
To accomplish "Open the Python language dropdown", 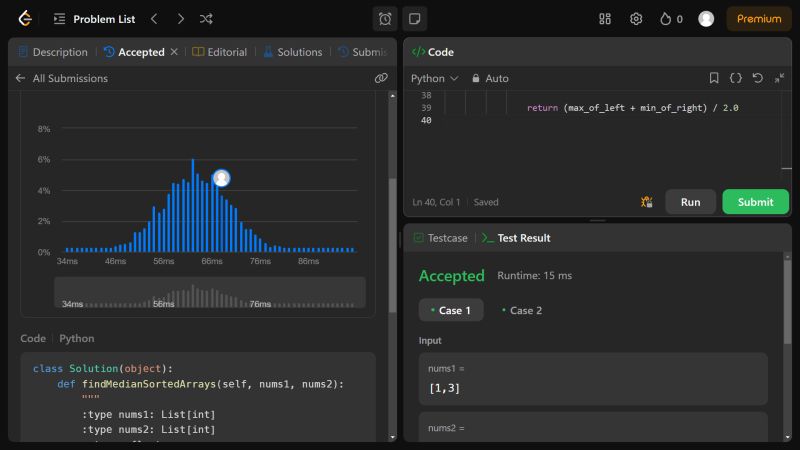I will coord(435,78).
